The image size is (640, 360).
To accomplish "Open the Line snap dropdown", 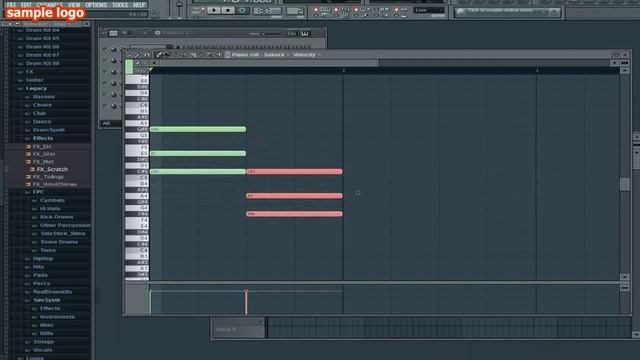I will [x=429, y=10].
